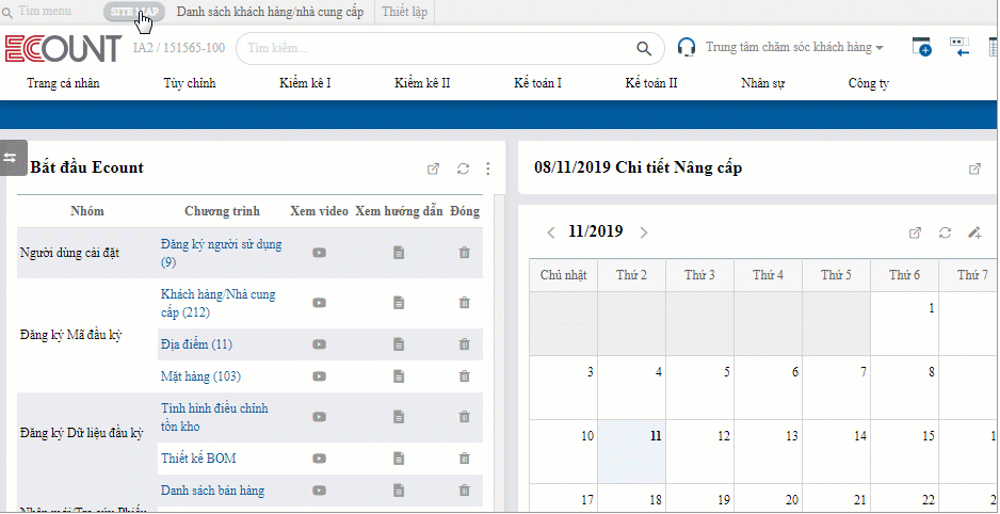View guide document for Địa điểm
The image size is (1000, 514).
(x=399, y=344)
